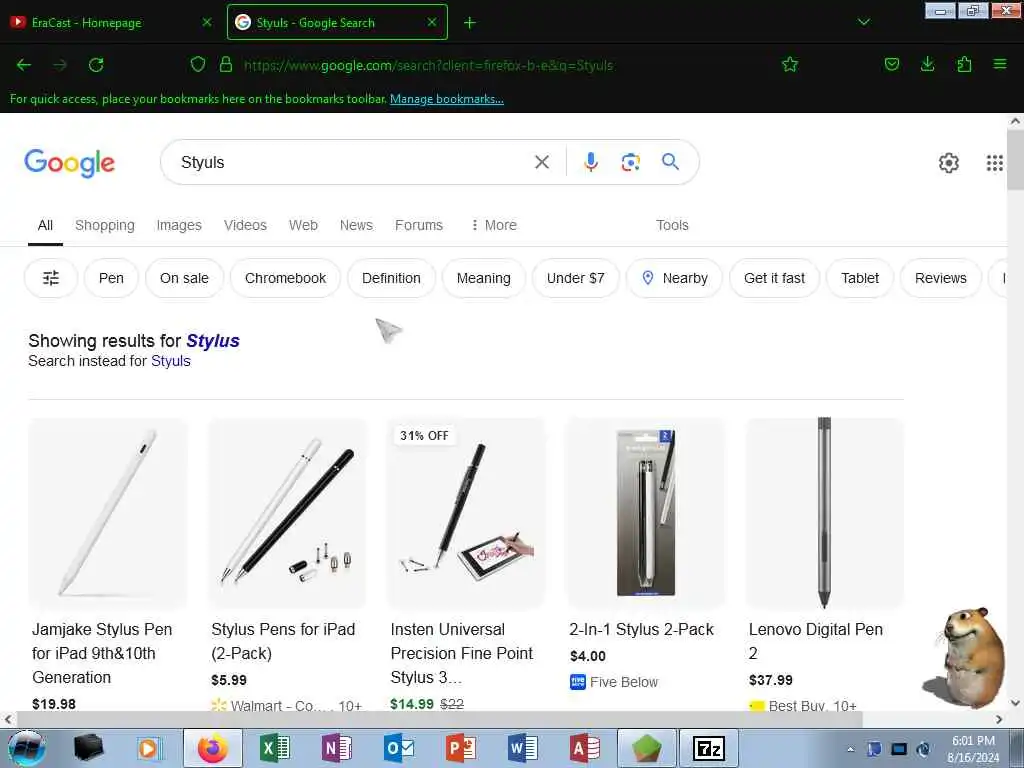Viewport: 1024px width, 768px height.
Task: Select the Videos search tab
Action: 245,225
